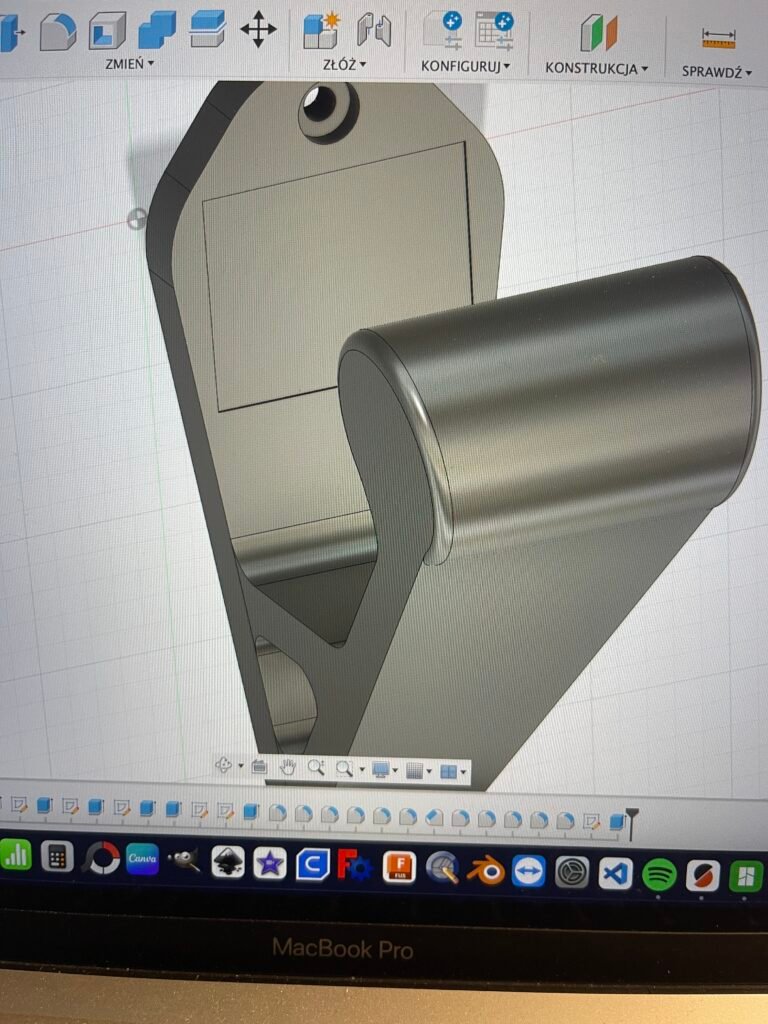
Task: Open Blender from the macOS dock
Action: pyautogui.click(x=485, y=870)
